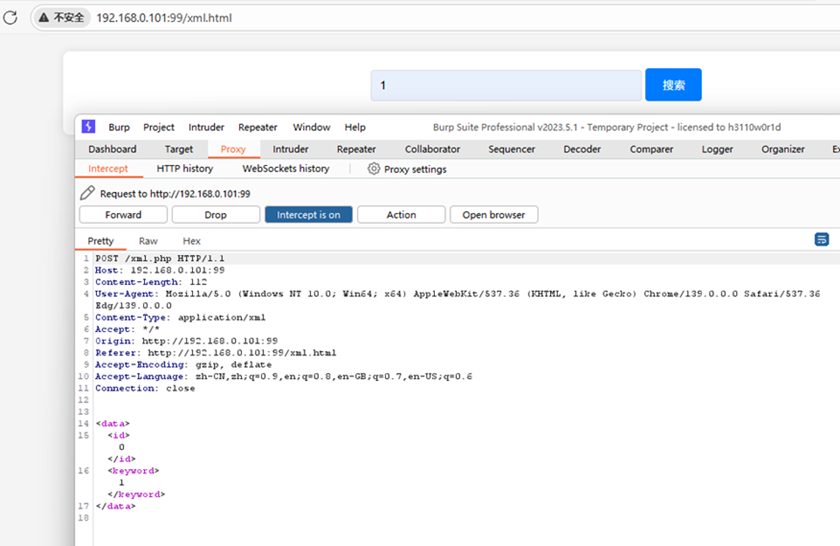Select the Proxy tab
Screen dimensions: 840x546
coord(233,149)
